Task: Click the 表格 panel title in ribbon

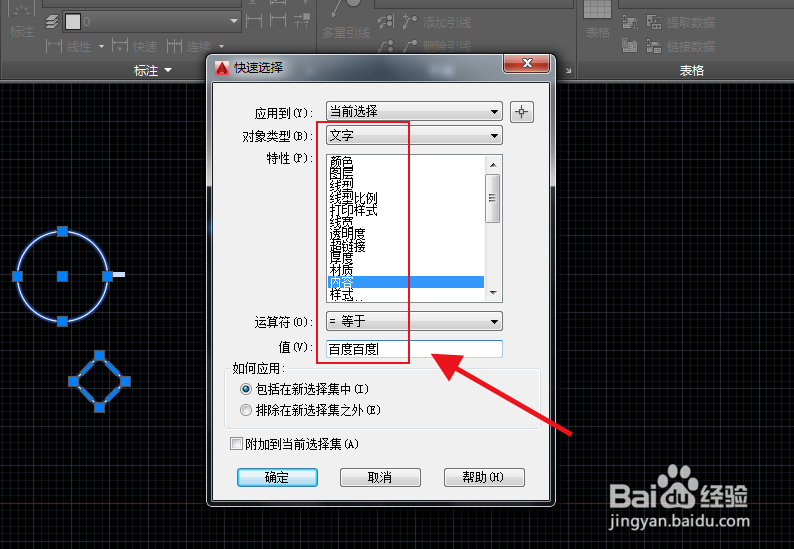Action: pos(691,70)
